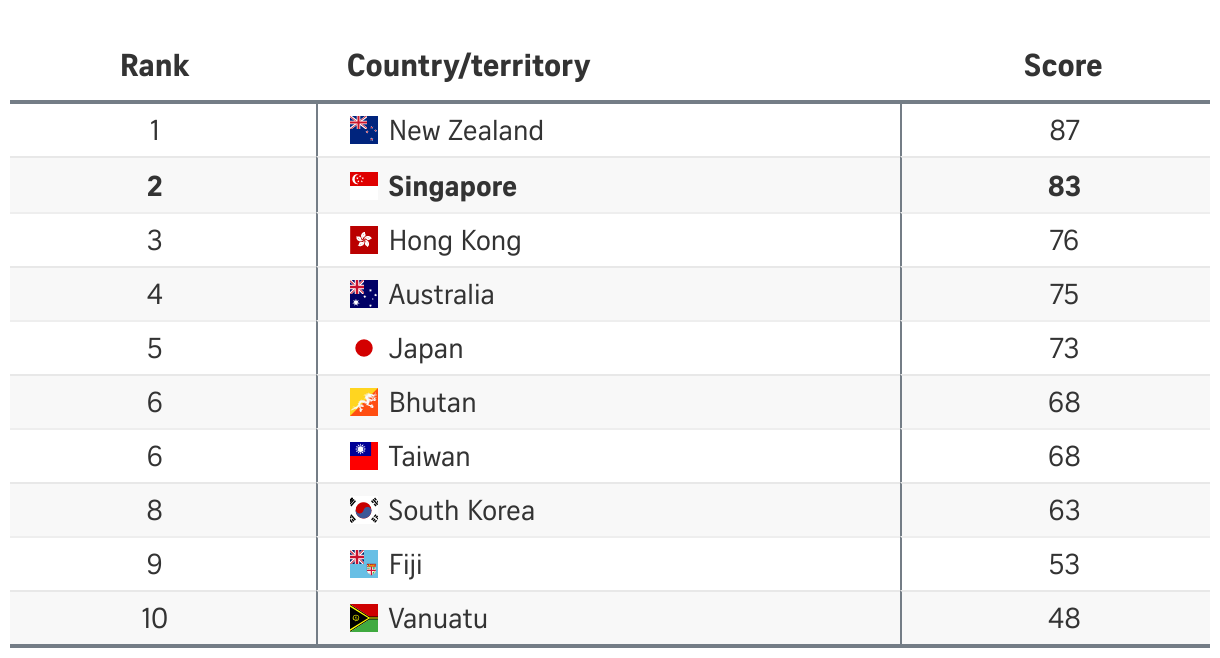Click the Vanuatu flag icon
The width and height of the screenshot is (1220, 658).
tap(363, 618)
